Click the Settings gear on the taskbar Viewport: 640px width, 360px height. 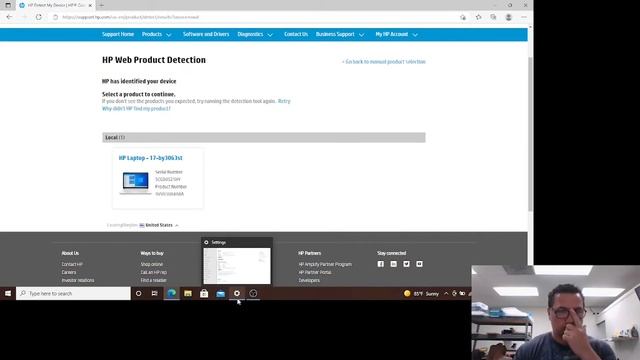(x=237, y=293)
